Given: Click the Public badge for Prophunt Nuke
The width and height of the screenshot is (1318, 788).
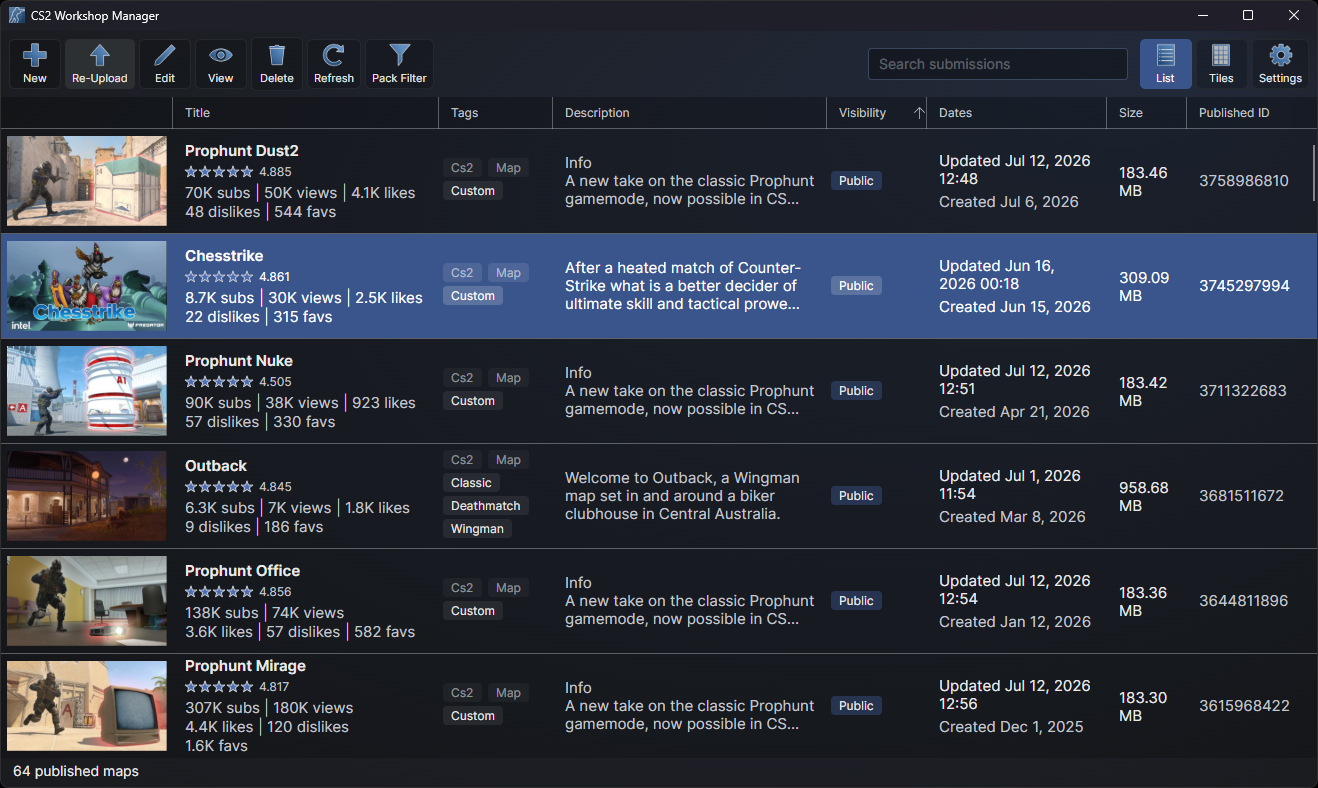Looking at the screenshot, I should (856, 391).
